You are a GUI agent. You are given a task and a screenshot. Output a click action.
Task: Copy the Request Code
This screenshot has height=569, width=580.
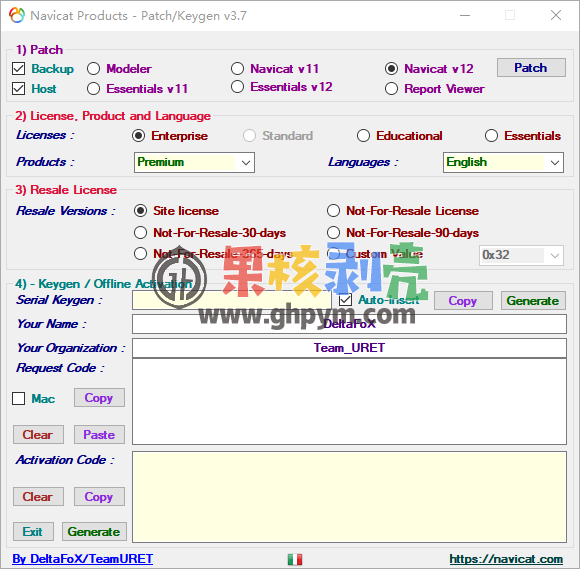click(x=99, y=398)
